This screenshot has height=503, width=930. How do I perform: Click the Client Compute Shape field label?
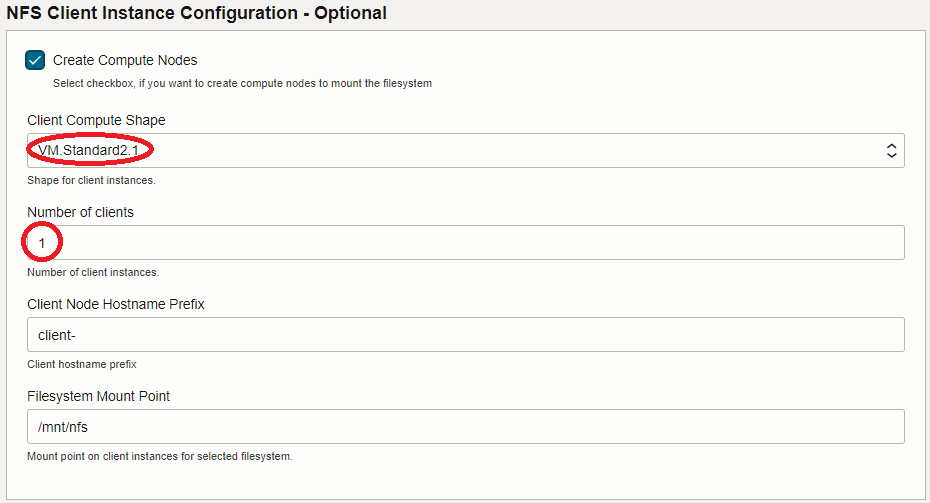pos(96,120)
